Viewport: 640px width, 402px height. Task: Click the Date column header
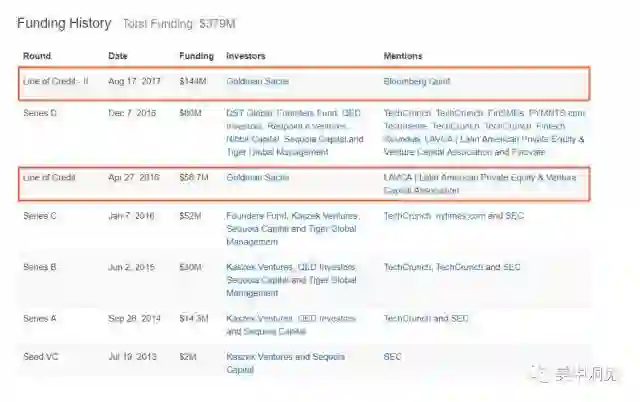(x=118, y=55)
